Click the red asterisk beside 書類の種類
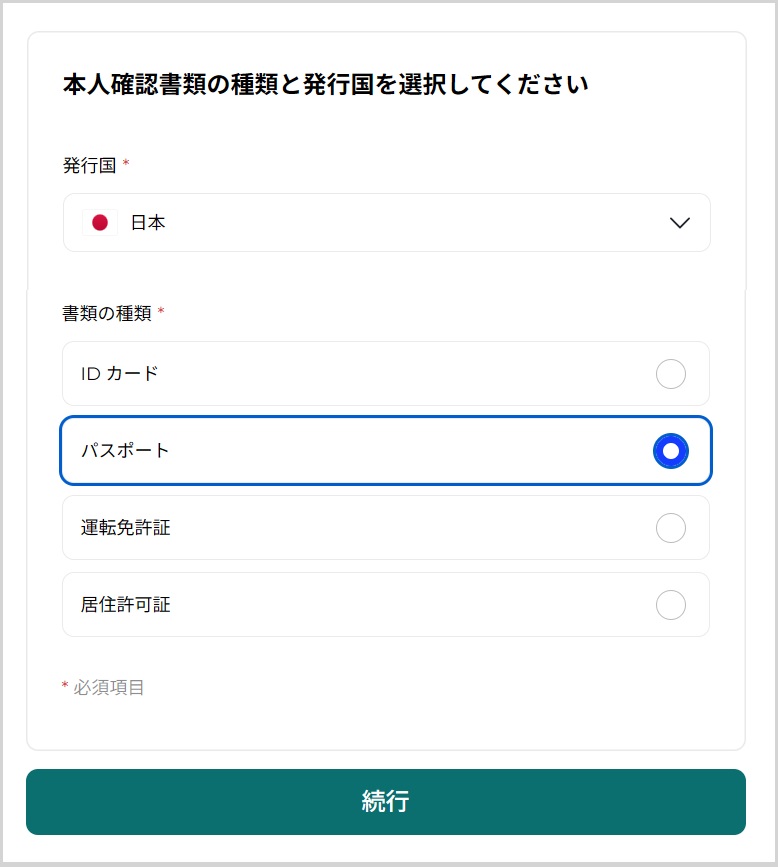This screenshot has height=867, width=778. coord(161,312)
